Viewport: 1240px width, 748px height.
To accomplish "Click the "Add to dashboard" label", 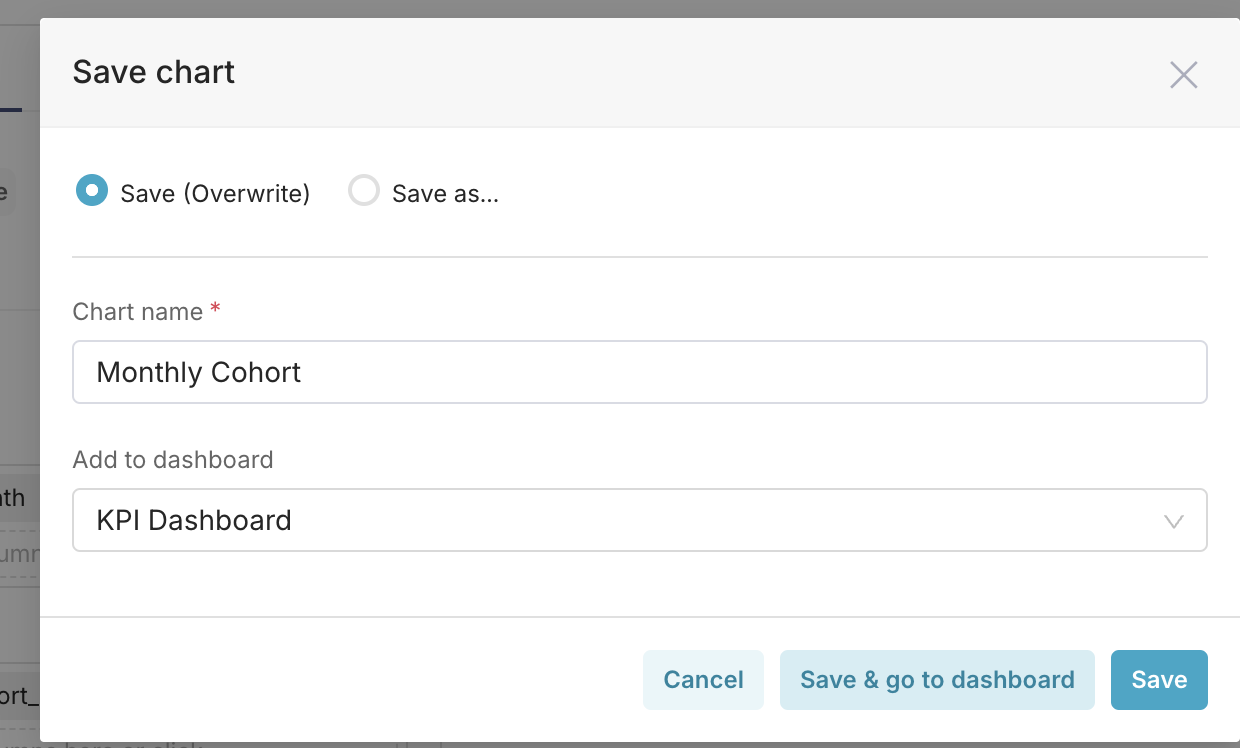I will coord(173,460).
